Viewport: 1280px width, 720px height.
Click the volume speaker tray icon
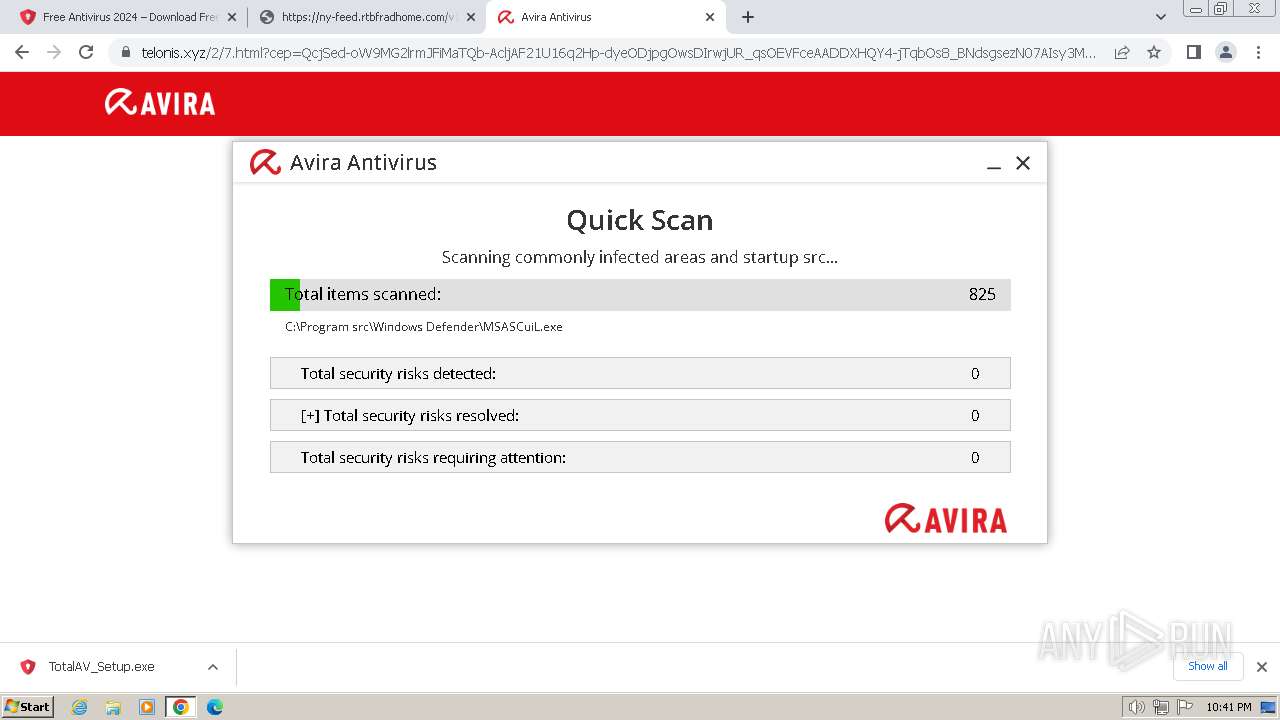(1136, 707)
